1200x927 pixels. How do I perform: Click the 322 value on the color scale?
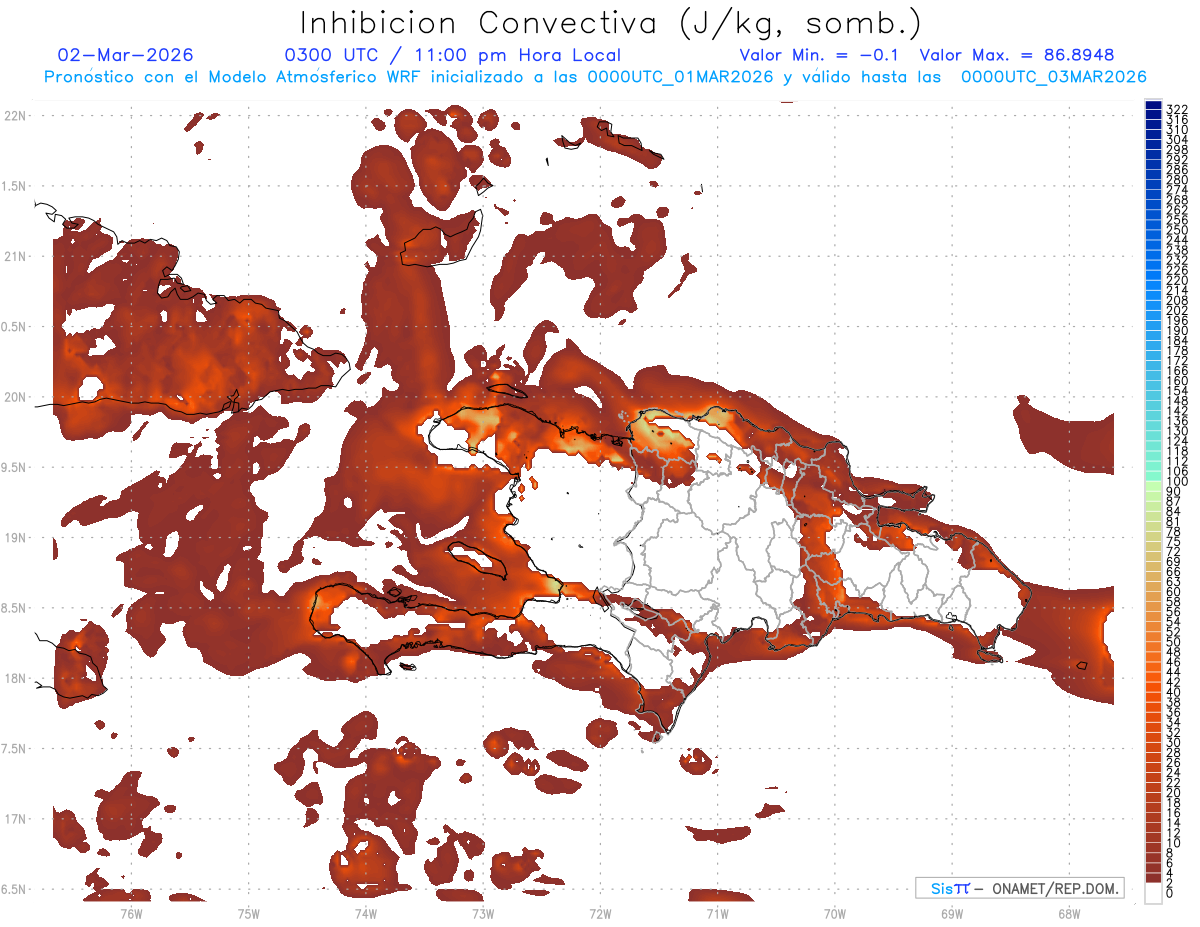[x=1177, y=109]
